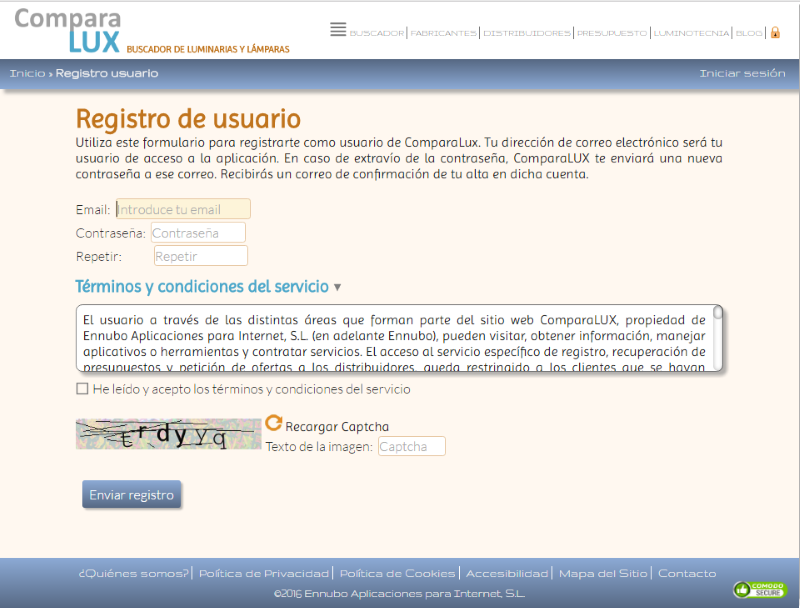The width and height of the screenshot is (800, 608).
Task: Click the Recargar Captcha text link
Action: click(337, 426)
